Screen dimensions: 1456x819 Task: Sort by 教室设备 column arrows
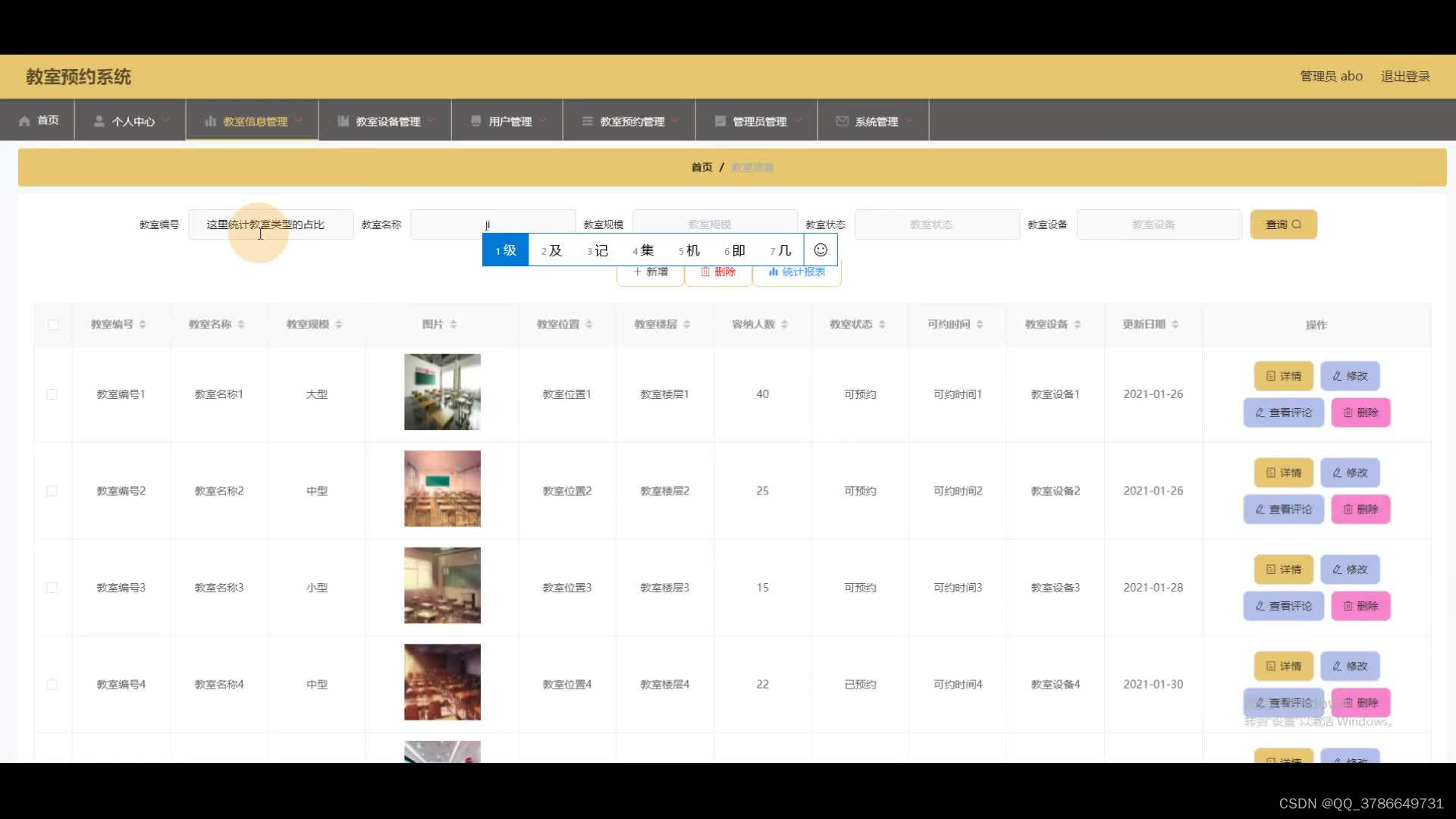coord(1078,325)
